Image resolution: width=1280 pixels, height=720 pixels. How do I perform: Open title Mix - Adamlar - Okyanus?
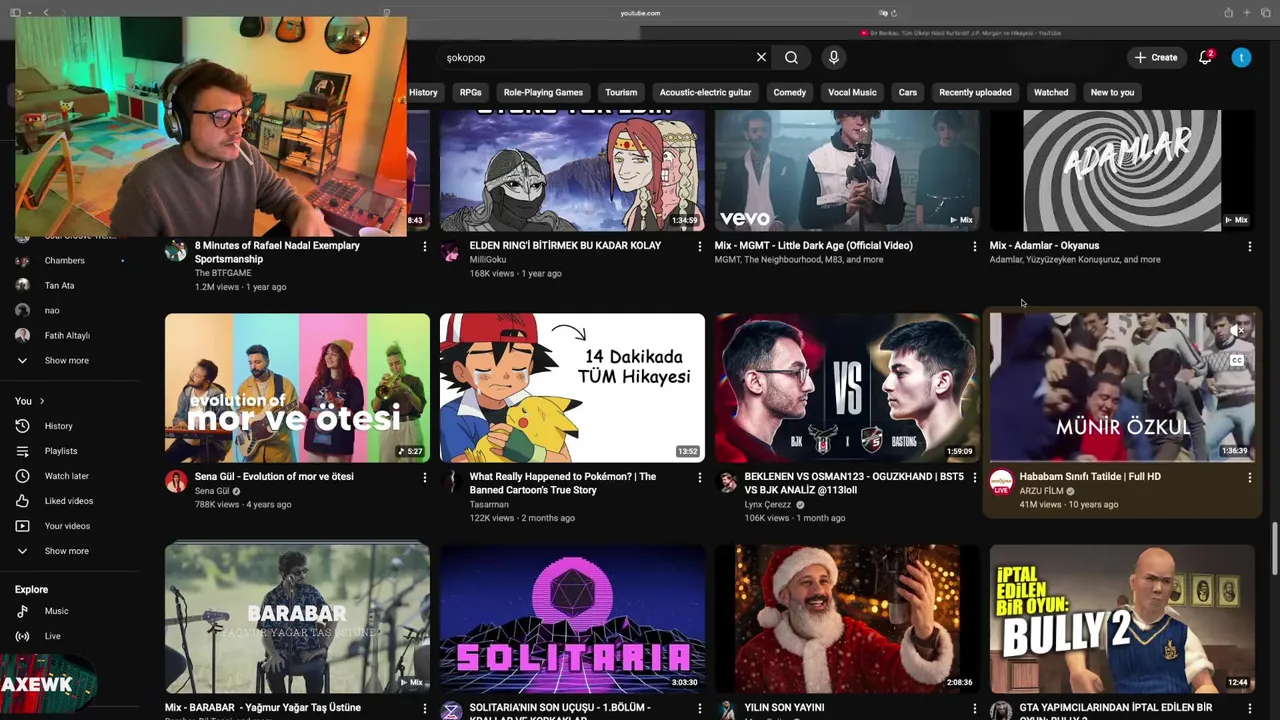(x=1044, y=246)
